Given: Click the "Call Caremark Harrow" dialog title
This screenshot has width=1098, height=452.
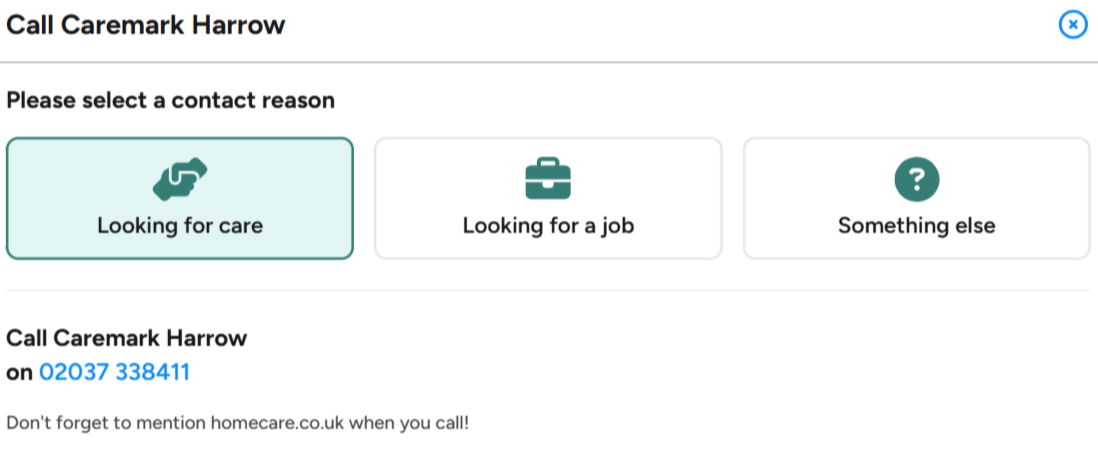Looking at the screenshot, I should pos(146,25).
